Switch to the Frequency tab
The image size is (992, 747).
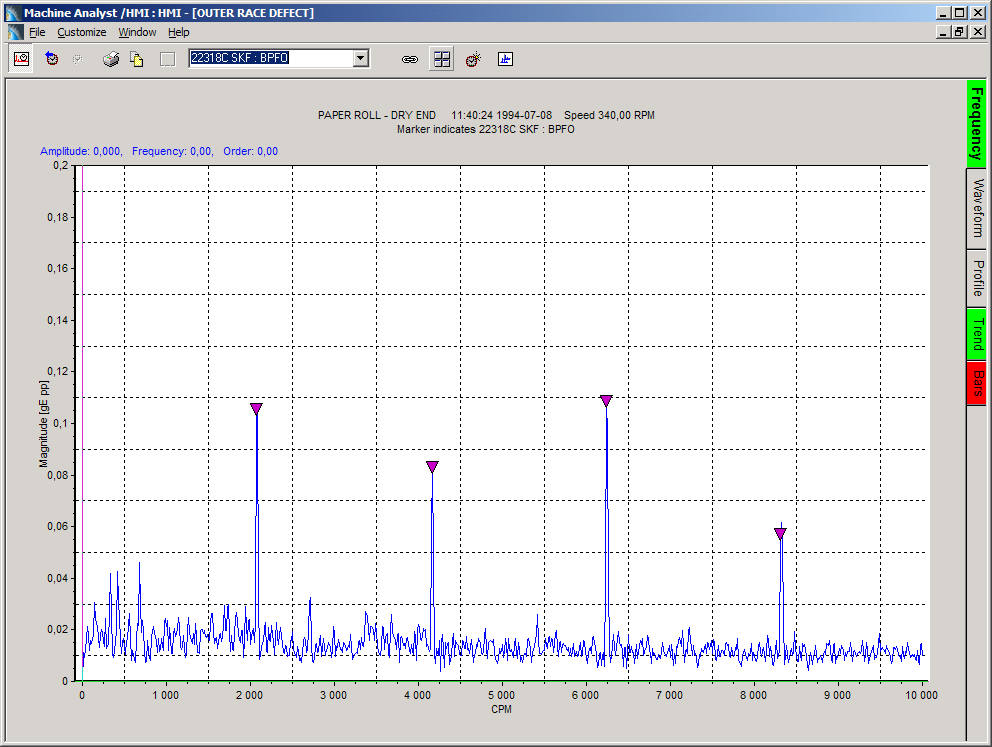point(976,124)
